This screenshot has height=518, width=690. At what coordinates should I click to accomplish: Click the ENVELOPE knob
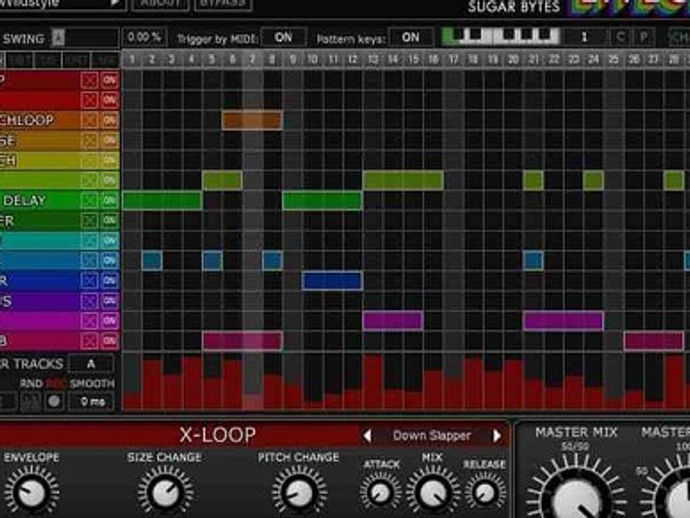31,492
